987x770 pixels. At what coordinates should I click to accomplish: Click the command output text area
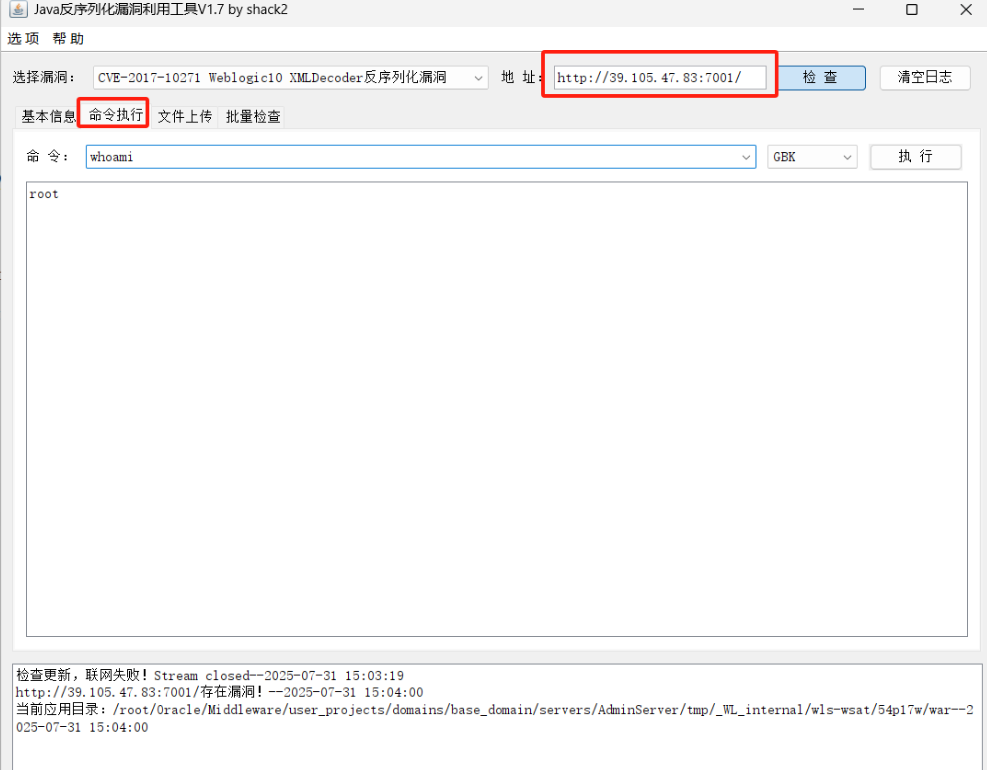pyautogui.click(x=497, y=409)
